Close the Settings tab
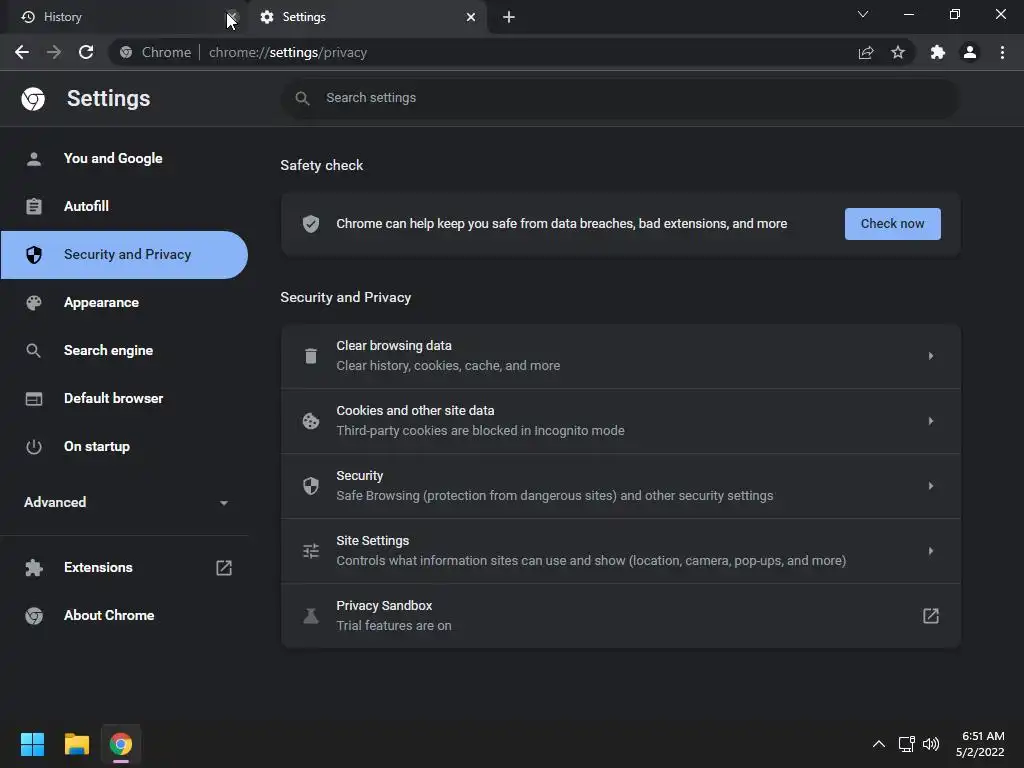This screenshot has width=1024, height=768. [x=471, y=17]
